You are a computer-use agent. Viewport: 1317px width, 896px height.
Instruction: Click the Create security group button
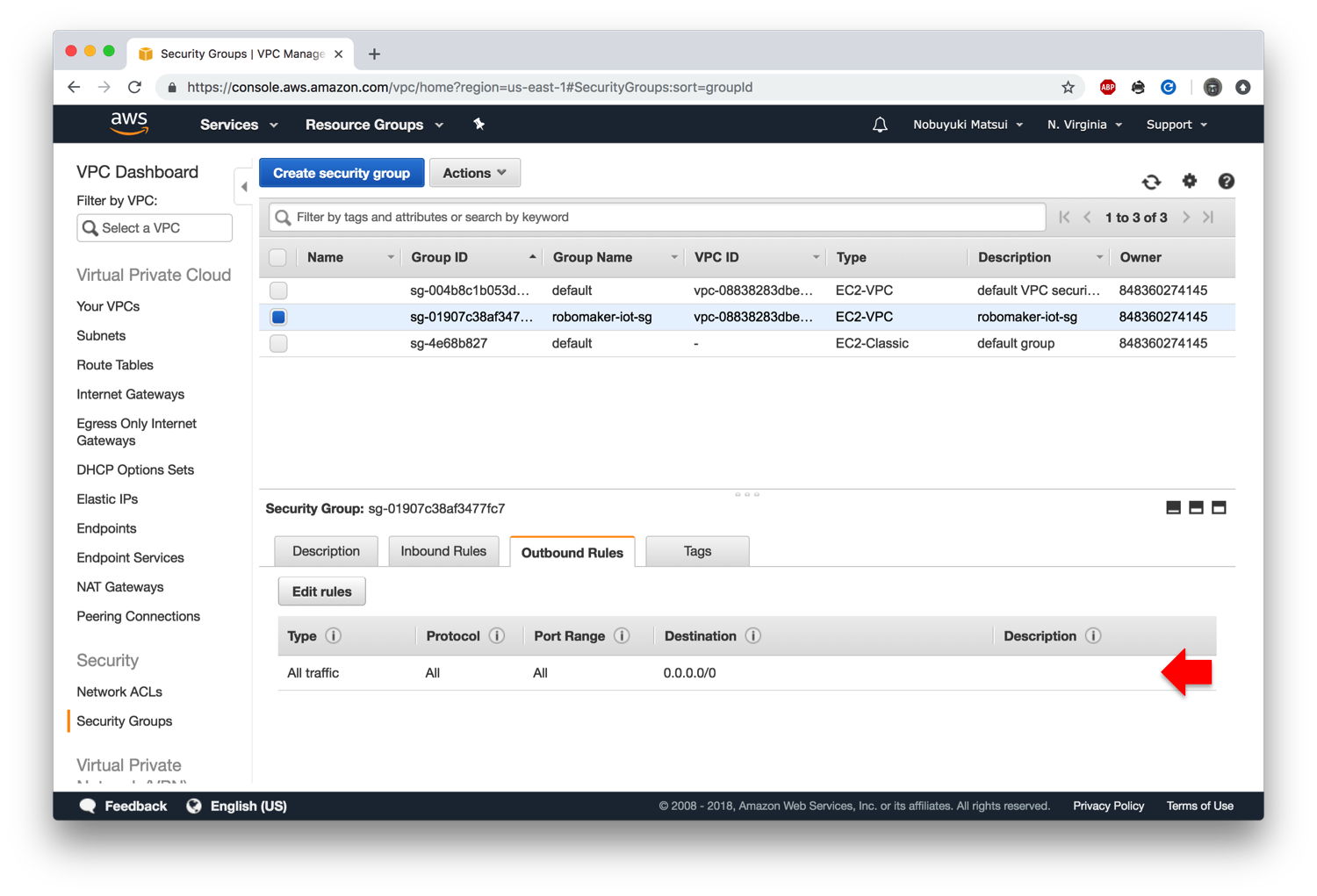click(341, 172)
